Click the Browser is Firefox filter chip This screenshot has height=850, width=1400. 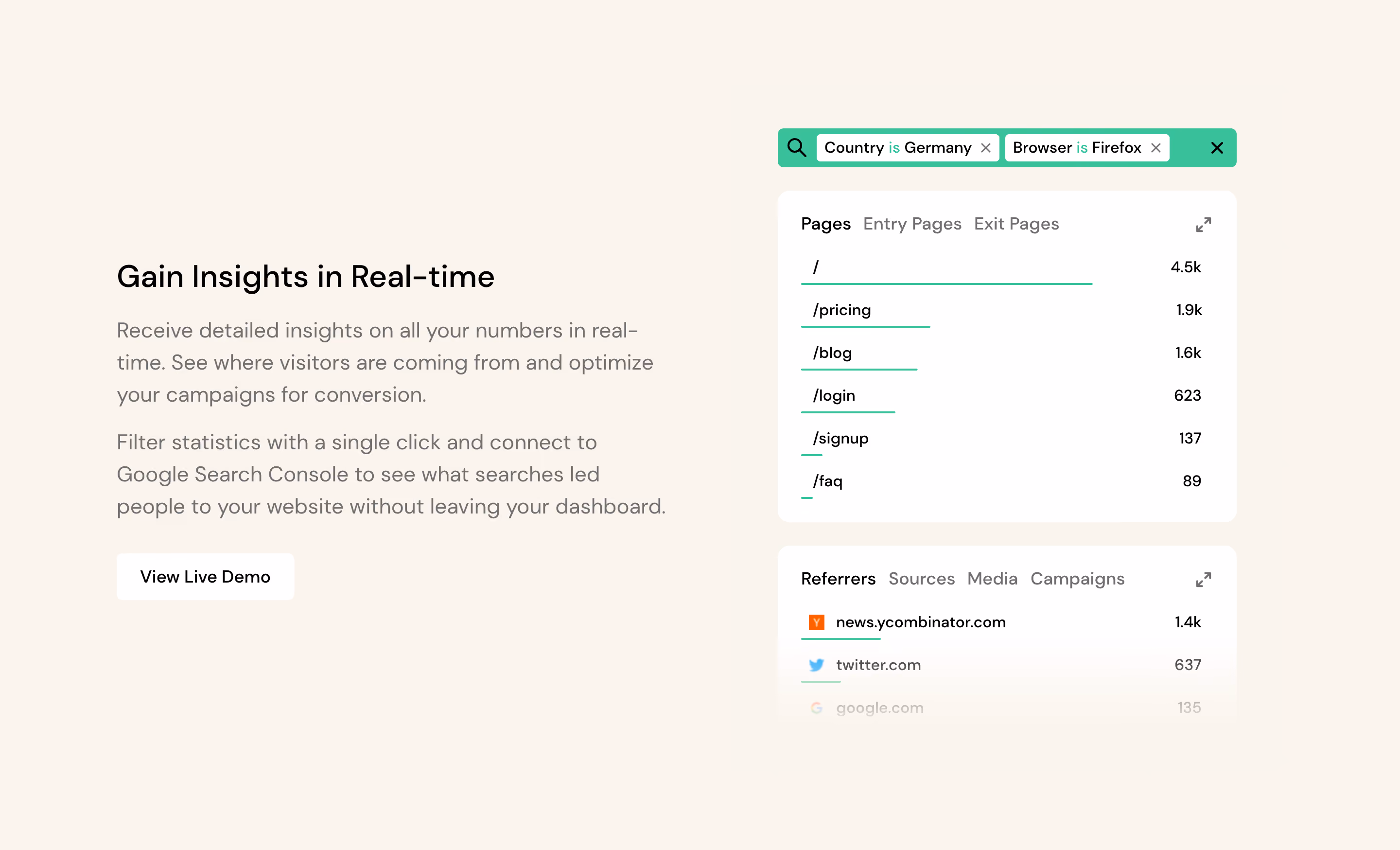1087,148
